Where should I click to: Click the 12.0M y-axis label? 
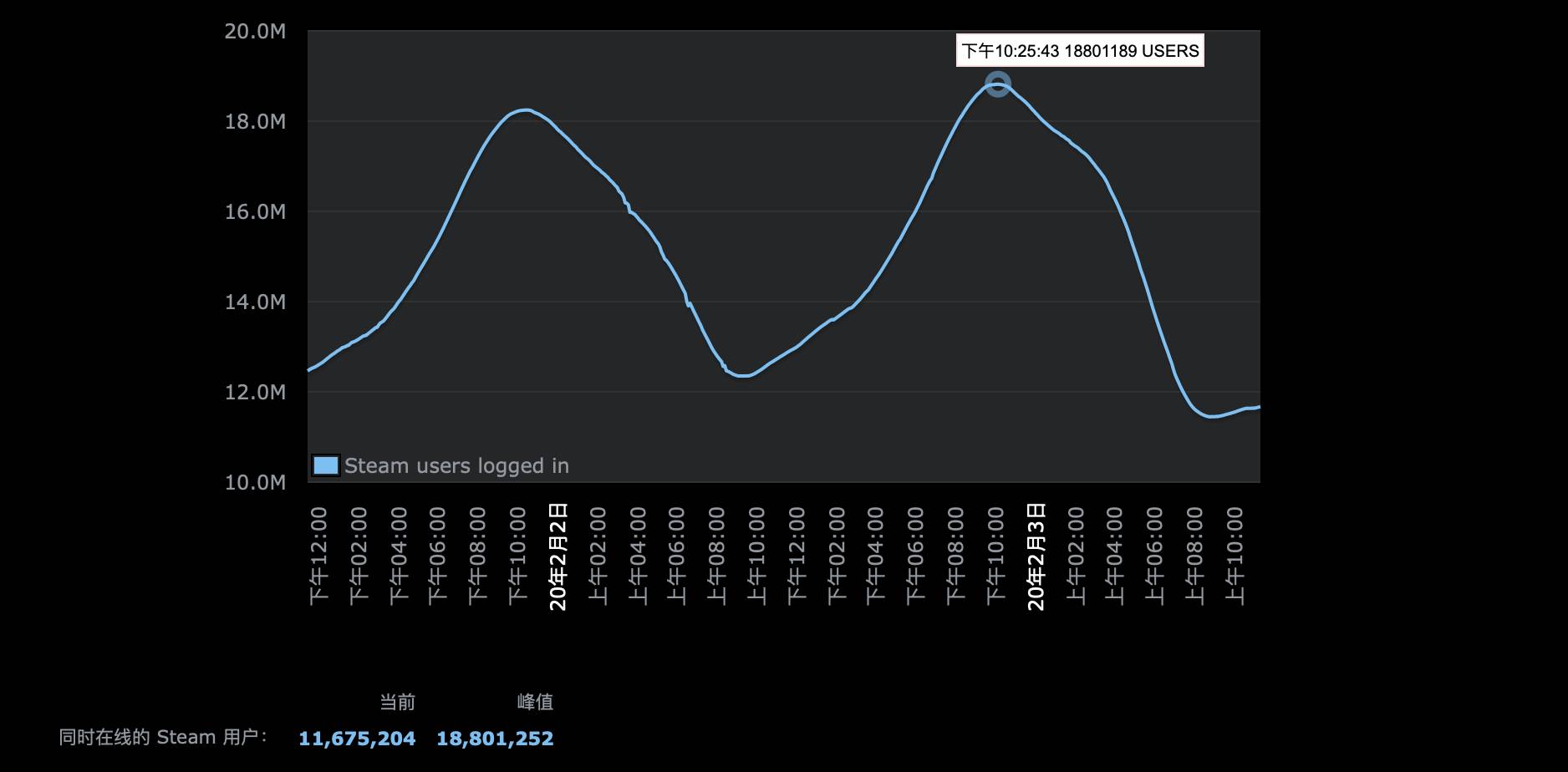(255, 392)
